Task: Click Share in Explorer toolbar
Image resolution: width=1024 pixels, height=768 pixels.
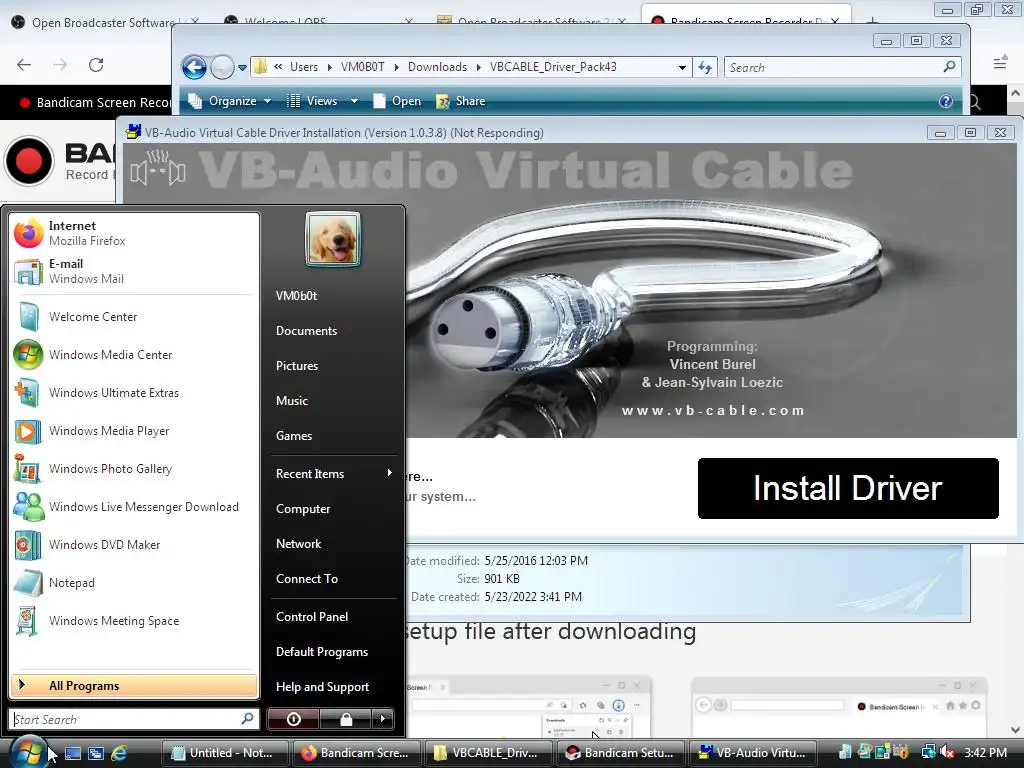Action: pyautogui.click(x=461, y=101)
